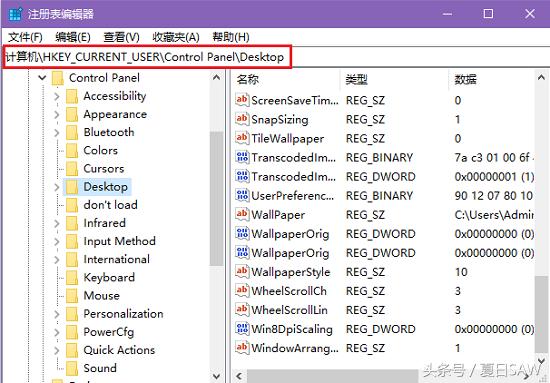Click the WindowArrang... string value icon

[242, 348]
